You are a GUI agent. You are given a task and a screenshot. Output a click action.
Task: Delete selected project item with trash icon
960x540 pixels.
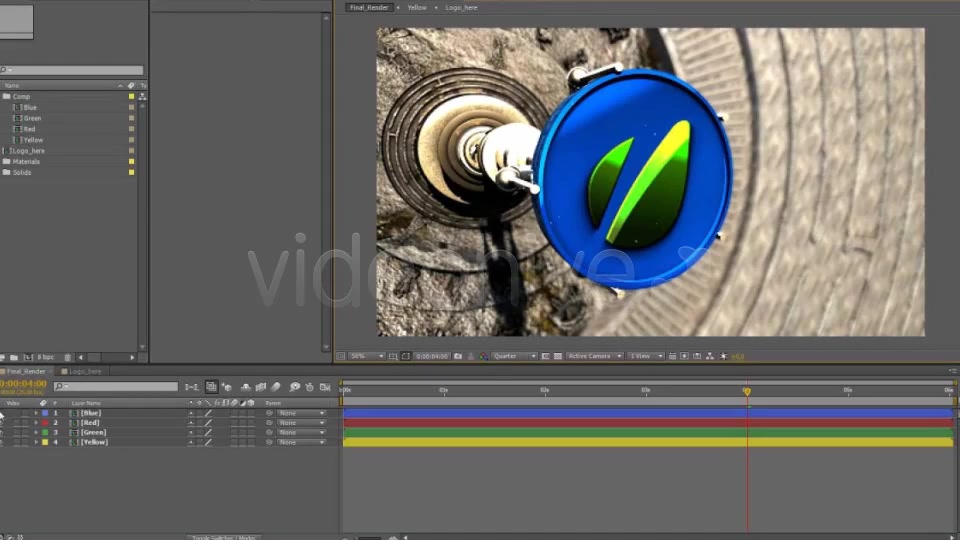point(68,357)
